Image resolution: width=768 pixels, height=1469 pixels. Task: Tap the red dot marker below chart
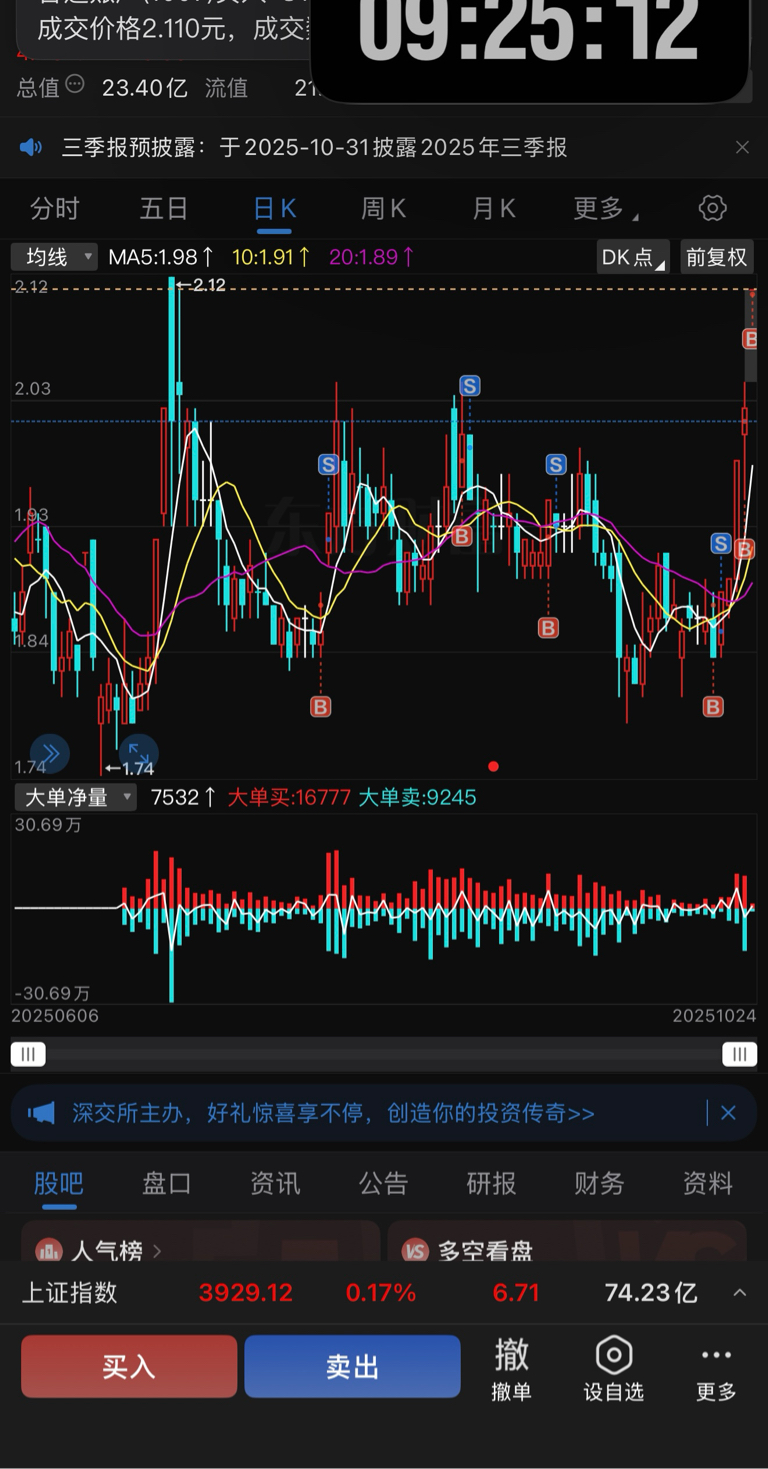point(493,766)
